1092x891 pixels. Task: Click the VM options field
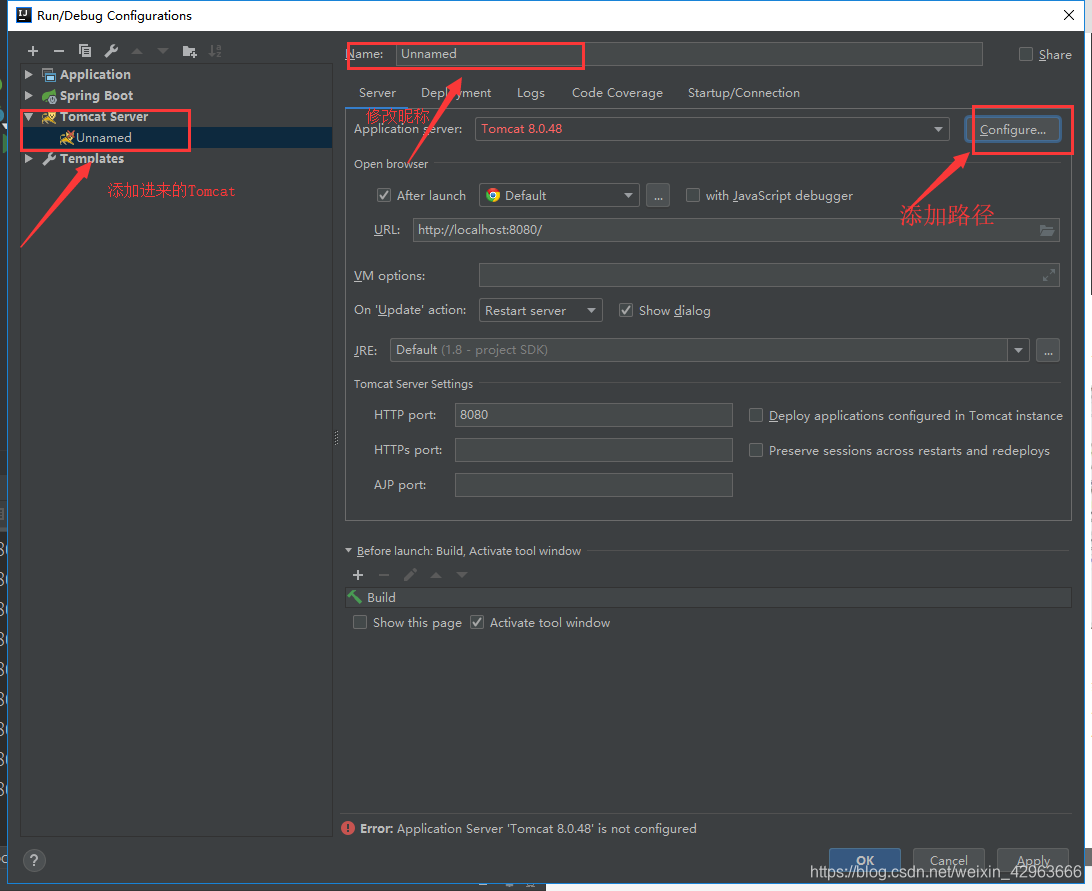click(x=769, y=275)
